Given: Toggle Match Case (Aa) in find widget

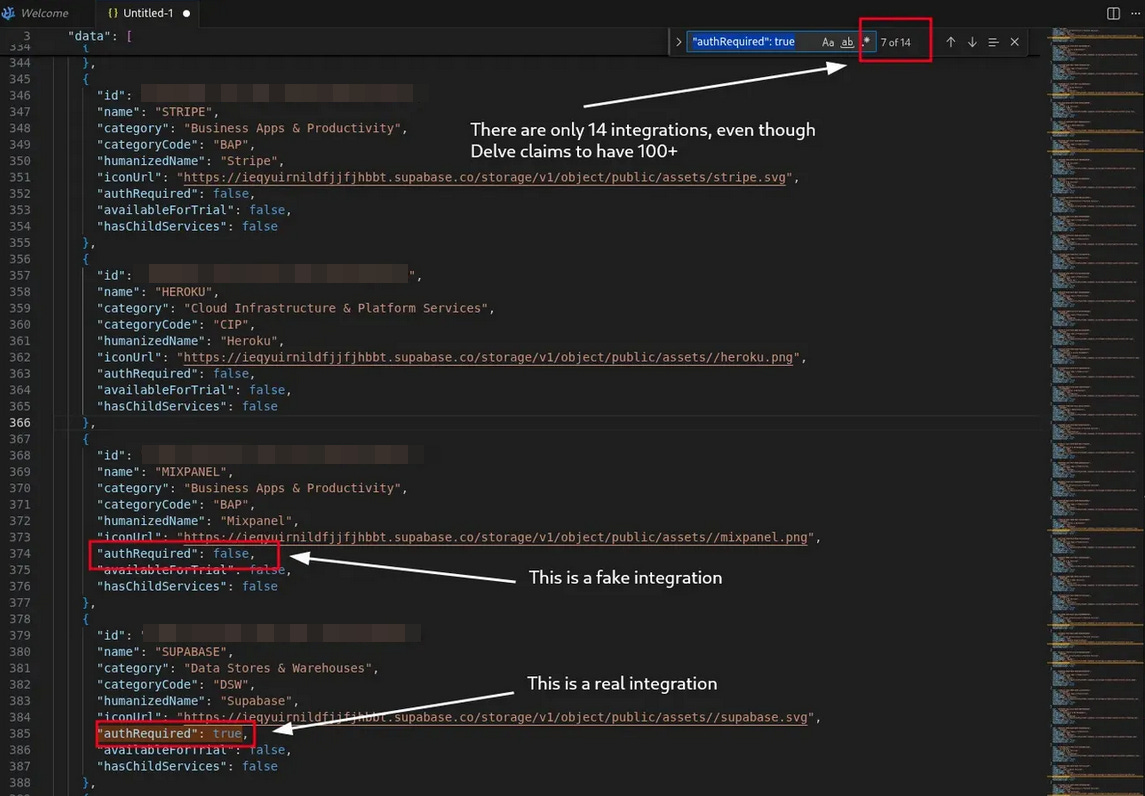Looking at the screenshot, I should [x=828, y=42].
